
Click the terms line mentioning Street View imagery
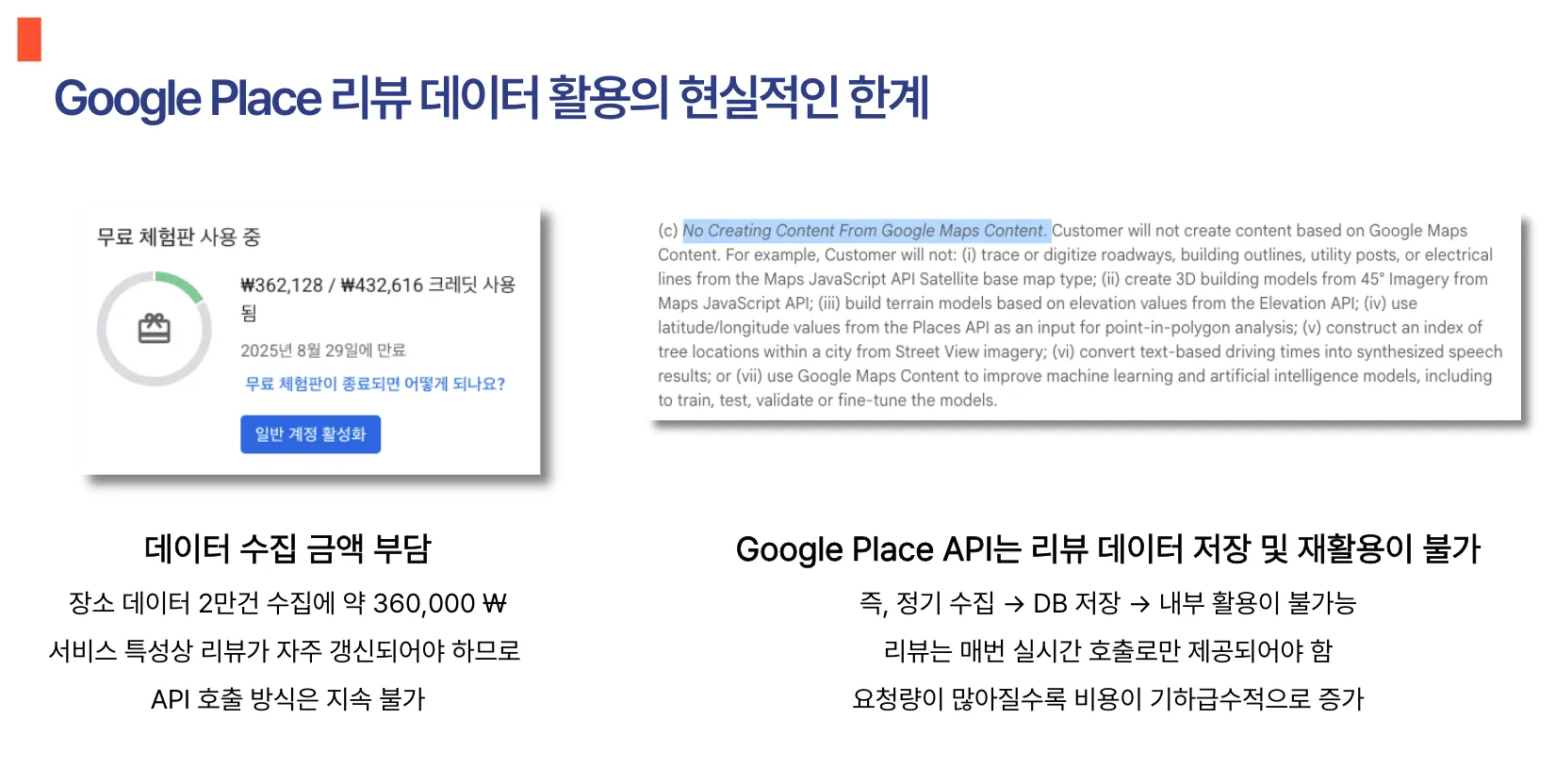(x=1080, y=351)
